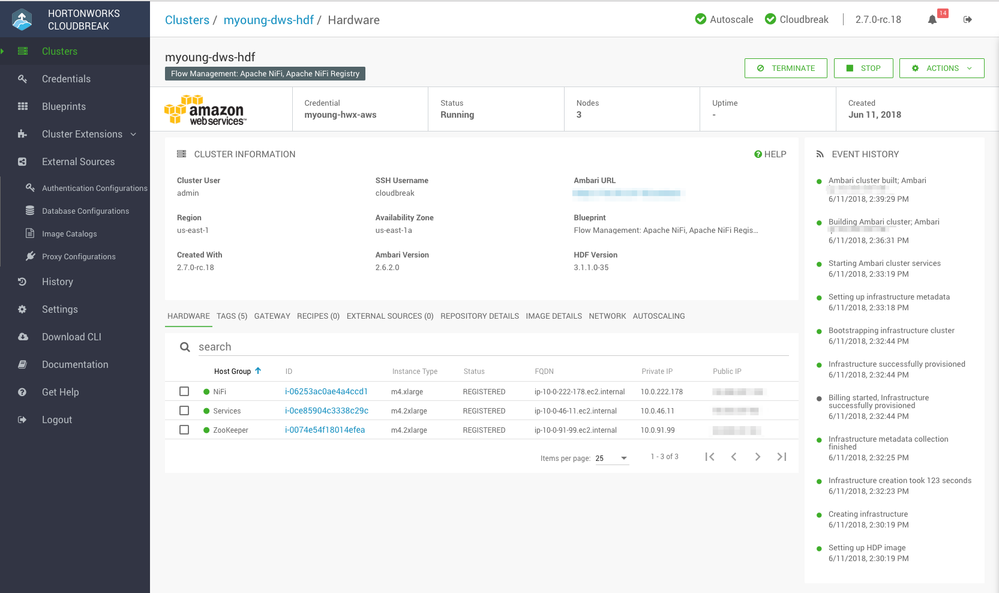Go to first page of hardware table

point(710,457)
